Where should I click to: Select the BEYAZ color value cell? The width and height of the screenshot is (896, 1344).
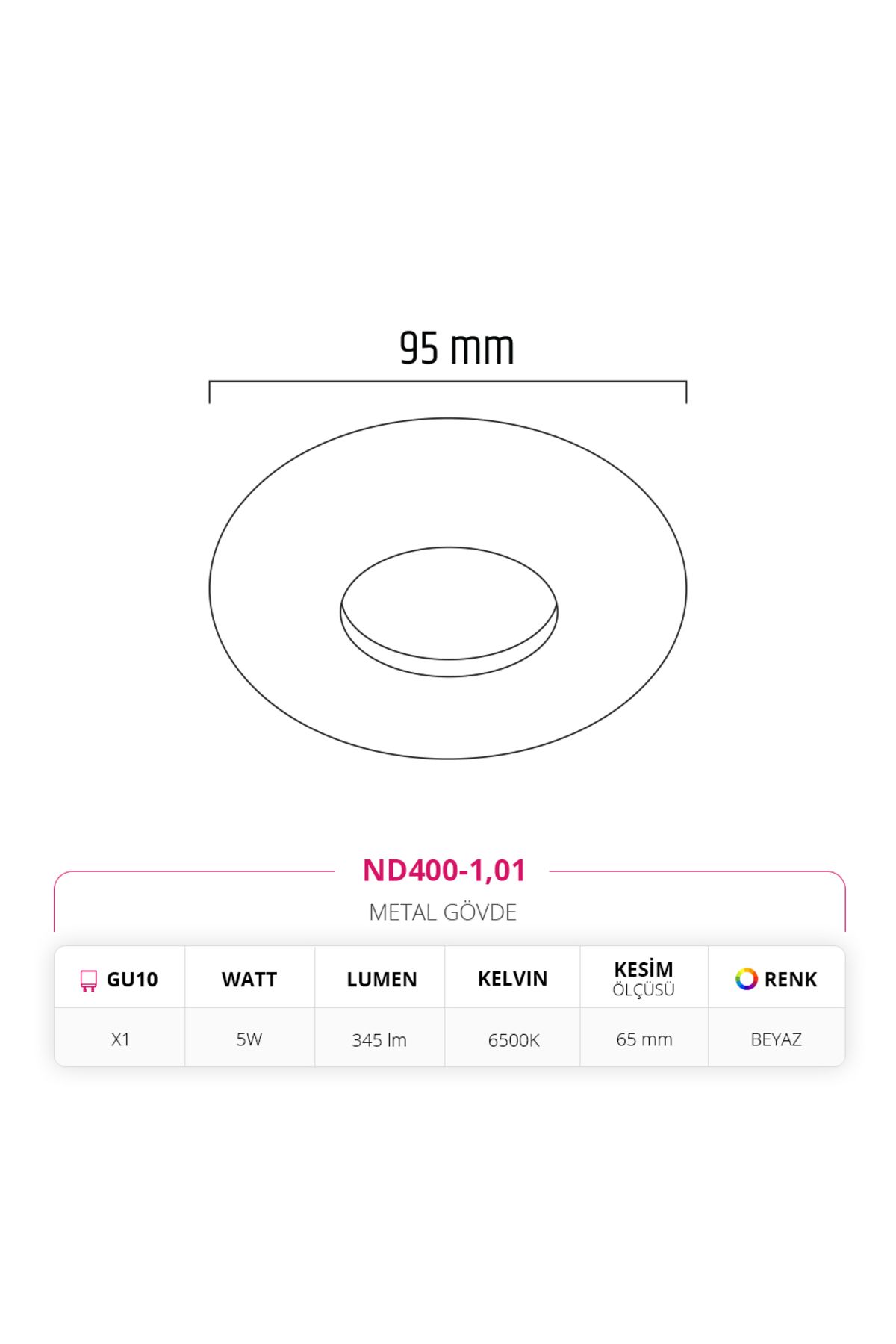tap(777, 1039)
